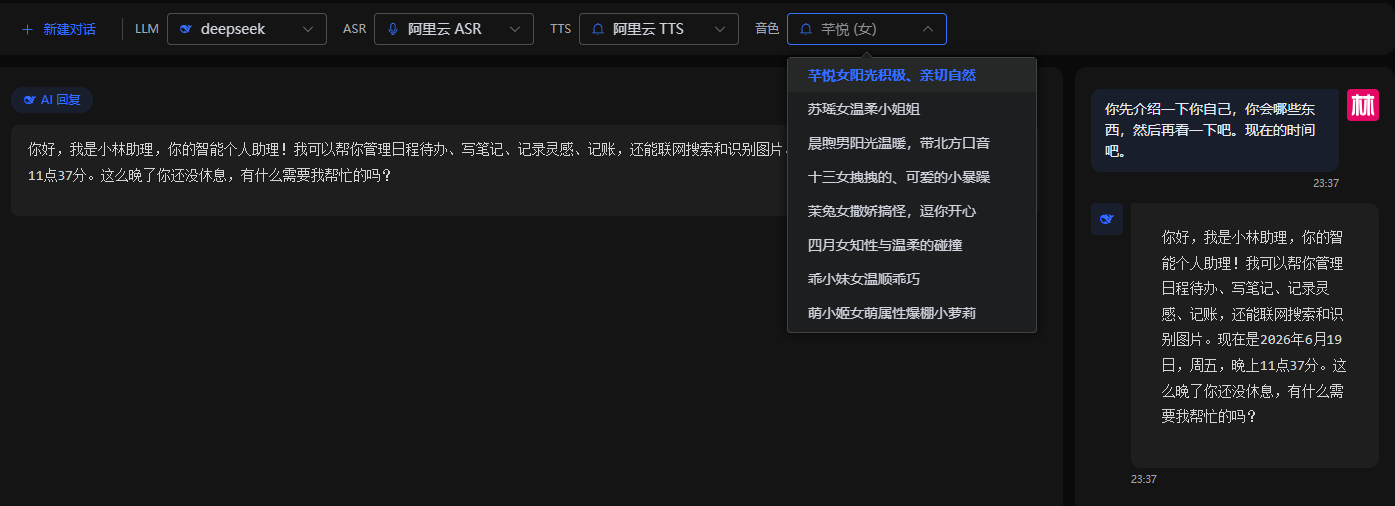
Task: Select voice 四月女知性与温柔的碰撞
Action: point(912,245)
